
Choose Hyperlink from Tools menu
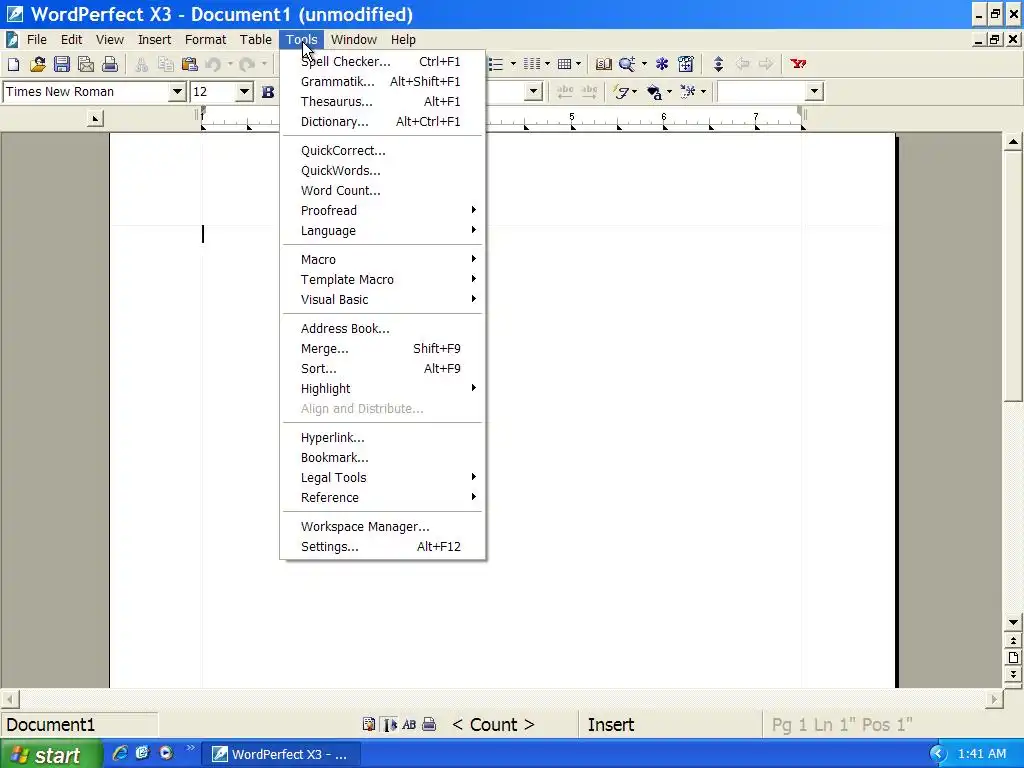click(x=382, y=438)
